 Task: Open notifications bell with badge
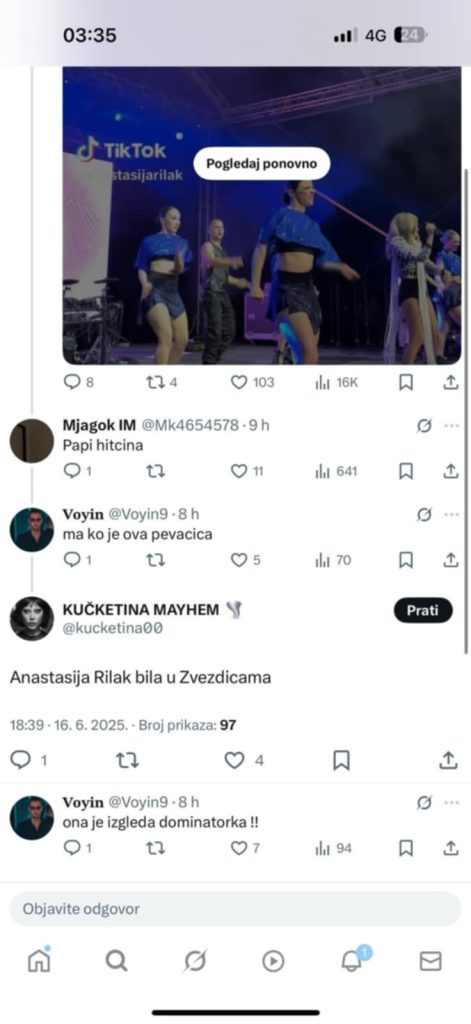click(354, 959)
